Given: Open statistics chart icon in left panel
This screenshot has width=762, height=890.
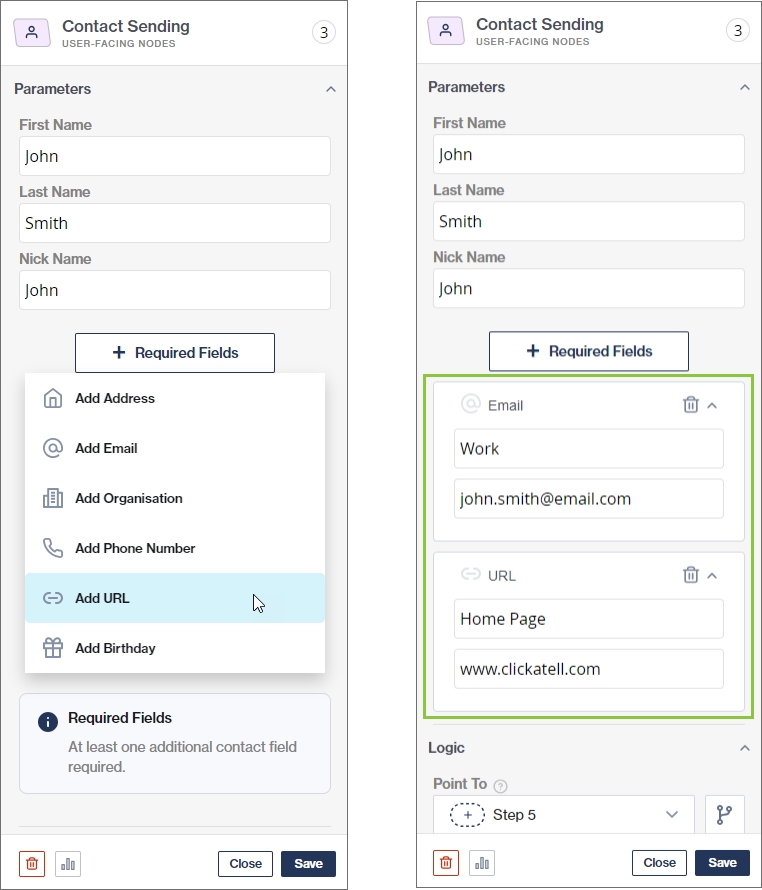Looking at the screenshot, I should click(x=68, y=864).
